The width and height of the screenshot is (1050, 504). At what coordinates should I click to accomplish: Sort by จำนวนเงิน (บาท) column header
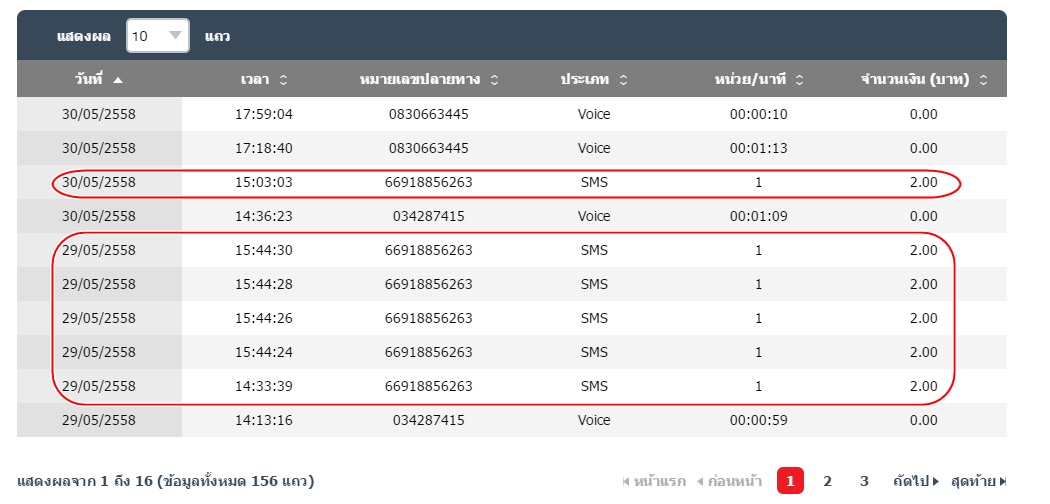[x=924, y=80]
